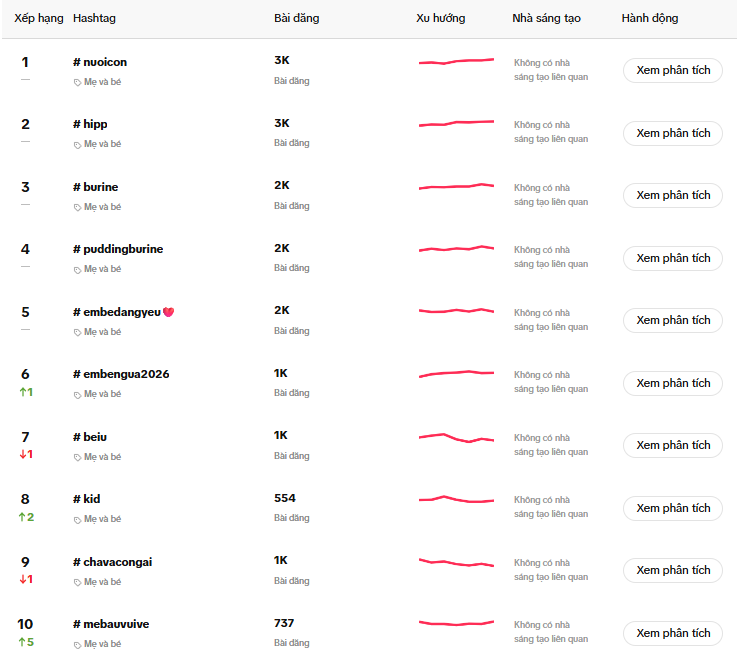The image size is (737, 668).
Task: Click the trend chart for #kid
Action: (x=456, y=499)
